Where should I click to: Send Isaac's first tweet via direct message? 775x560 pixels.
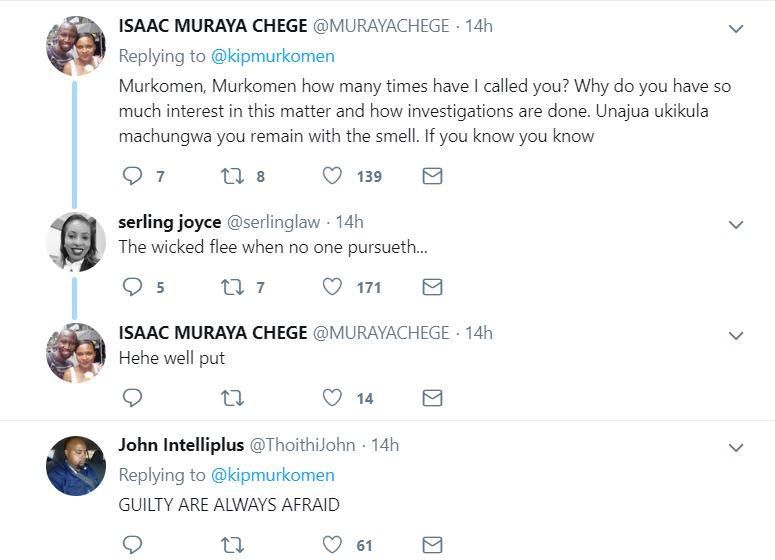click(432, 176)
